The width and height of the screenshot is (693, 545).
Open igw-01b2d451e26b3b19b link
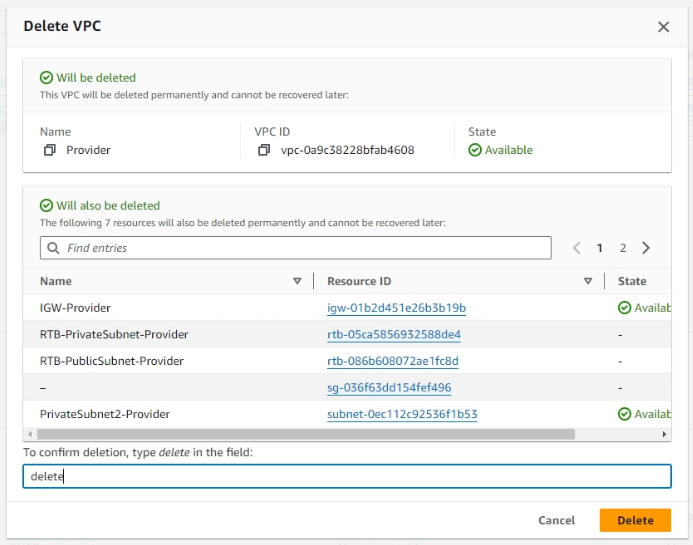pyautogui.click(x=396, y=307)
